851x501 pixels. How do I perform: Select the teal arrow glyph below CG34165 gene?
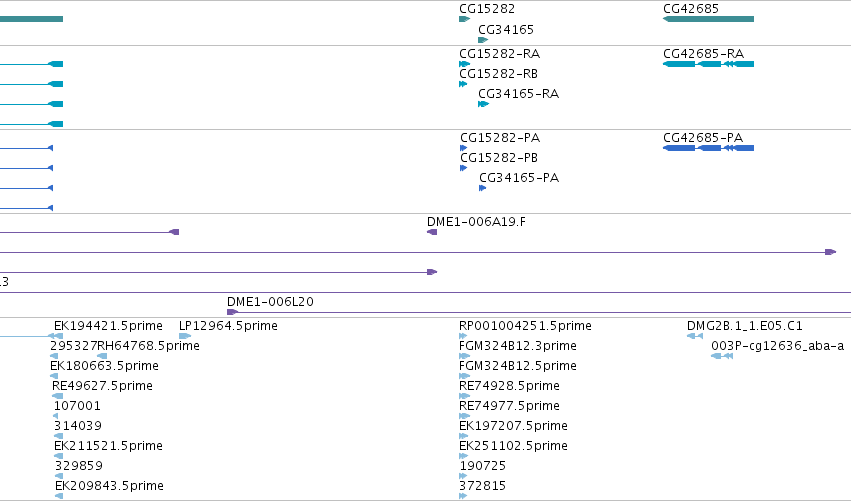coord(483,40)
